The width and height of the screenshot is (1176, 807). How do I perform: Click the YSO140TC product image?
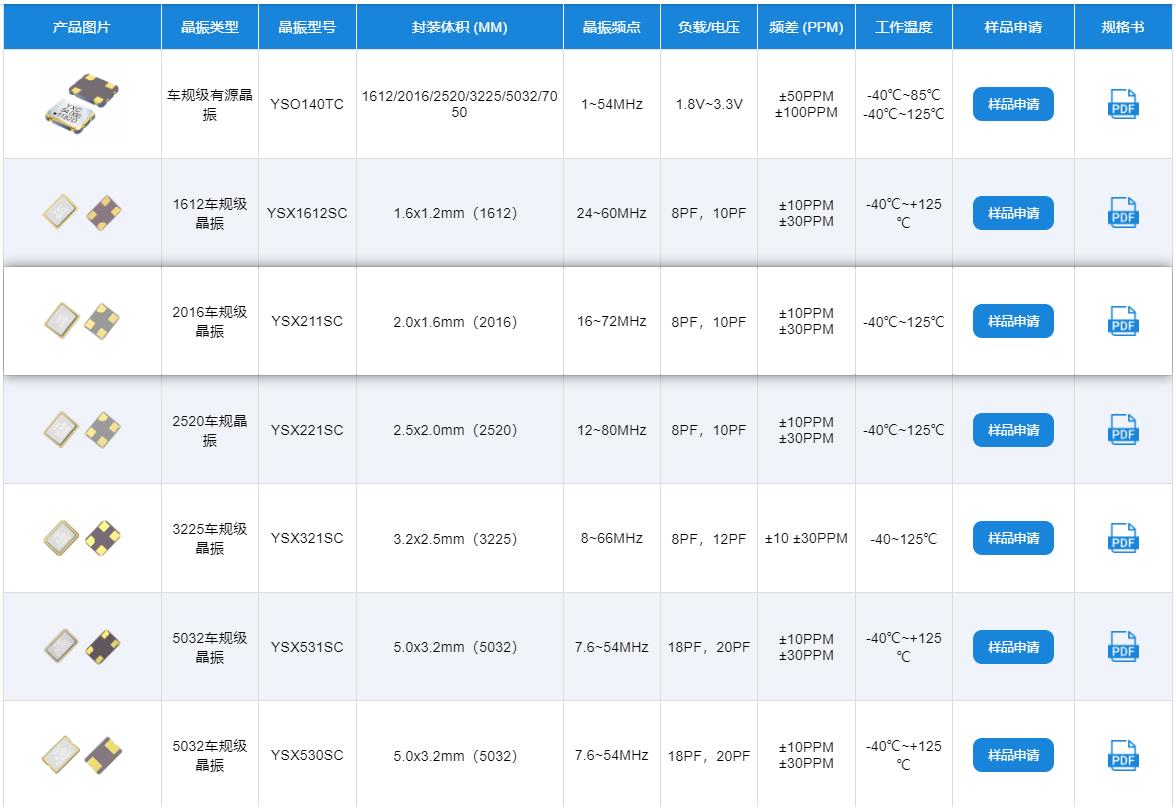[82, 104]
